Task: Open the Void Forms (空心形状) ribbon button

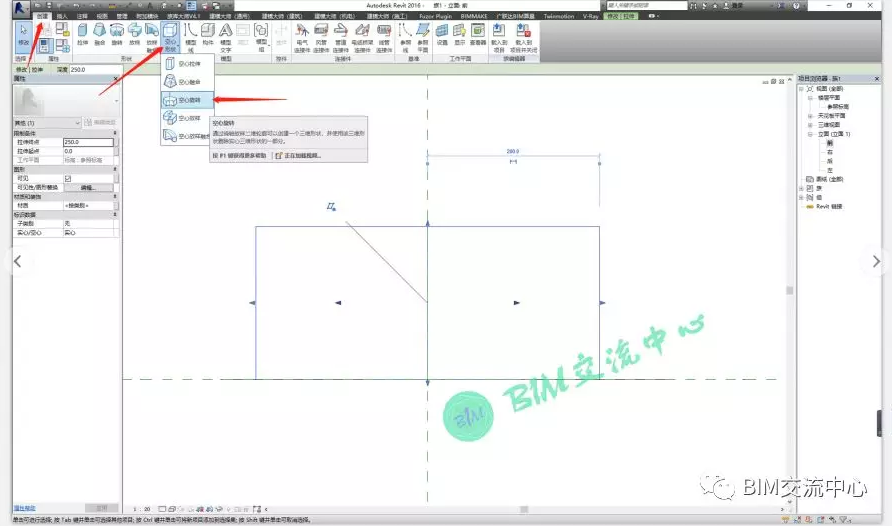Action: 170,37
